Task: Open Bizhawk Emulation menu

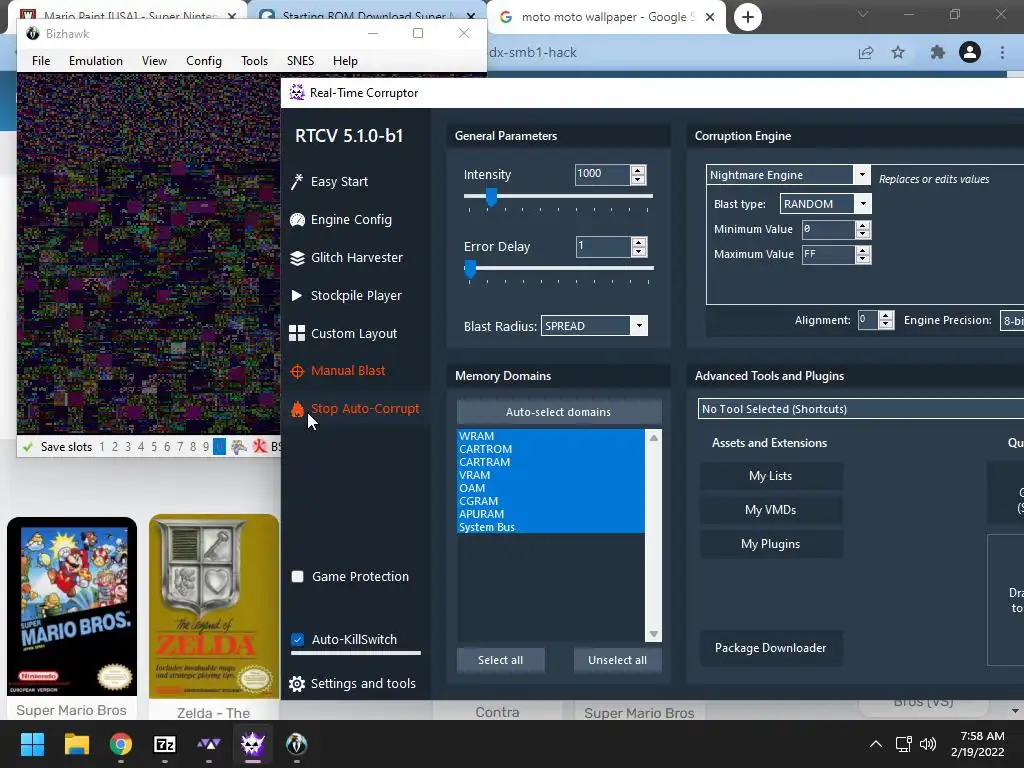Action: pyautogui.click(x=96, y=61)
